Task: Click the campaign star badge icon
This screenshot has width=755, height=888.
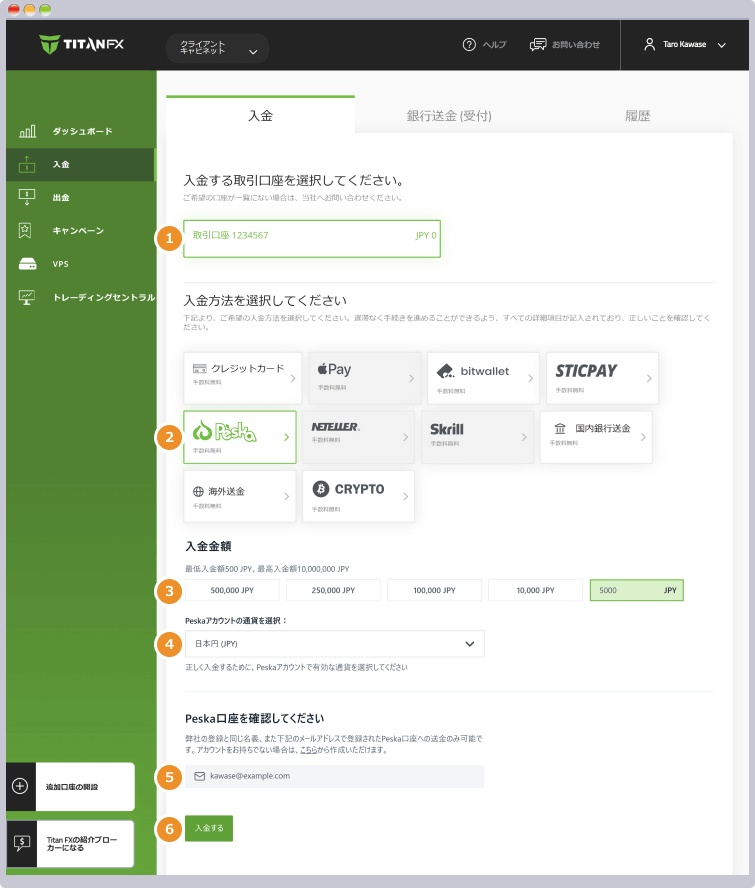Action: pyautogui.click(x=25, y=230)
